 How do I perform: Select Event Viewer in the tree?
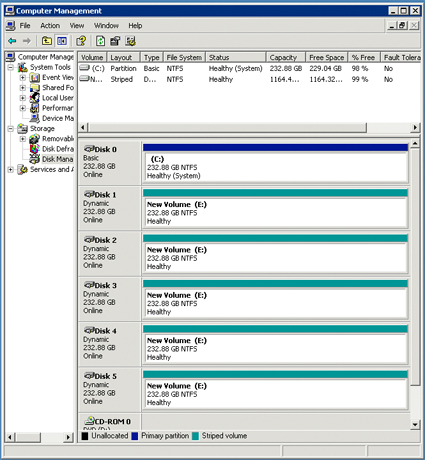(x=58, y=77)
